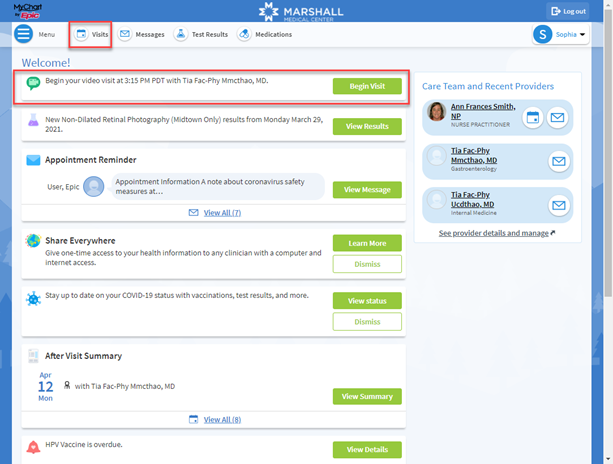Screen dimensions: 613x464
Task: Click Learn More for Share Everywhere
Action: click(367, 243)
